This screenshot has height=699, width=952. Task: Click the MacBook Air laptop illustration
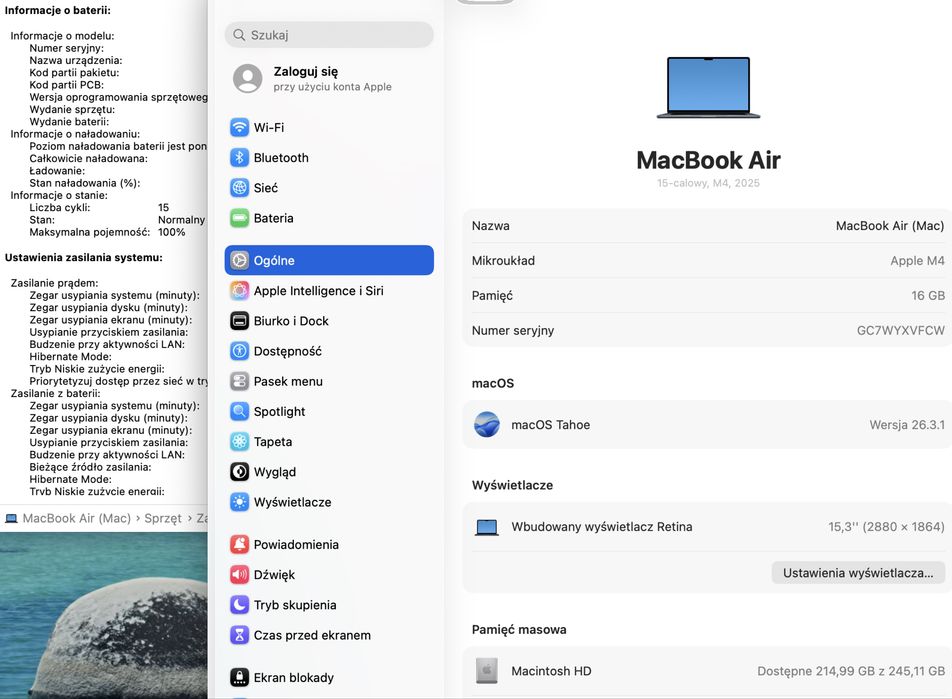pyautogui.click(x=709, y=87)
